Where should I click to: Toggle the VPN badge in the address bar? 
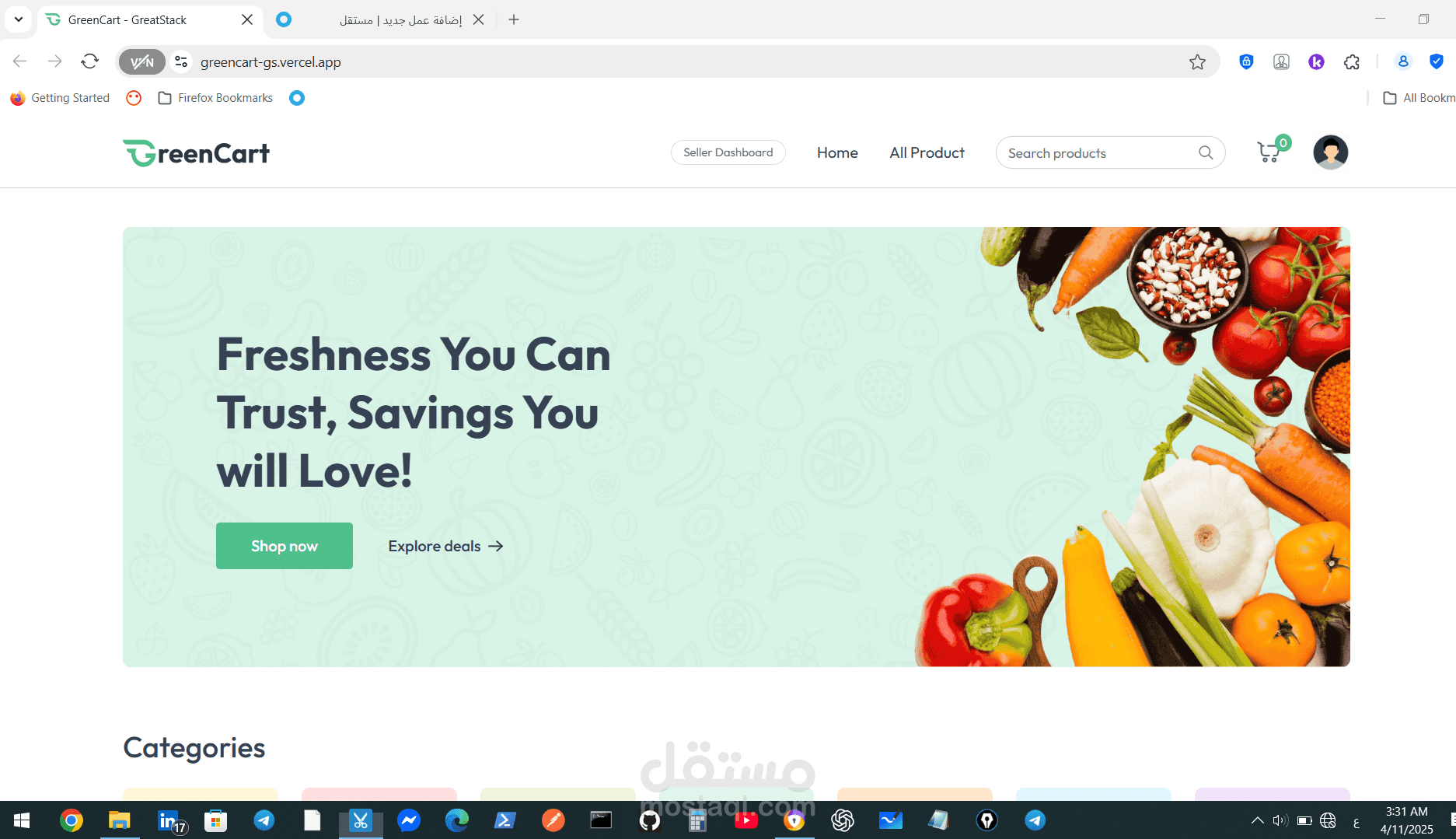[142, 62]
